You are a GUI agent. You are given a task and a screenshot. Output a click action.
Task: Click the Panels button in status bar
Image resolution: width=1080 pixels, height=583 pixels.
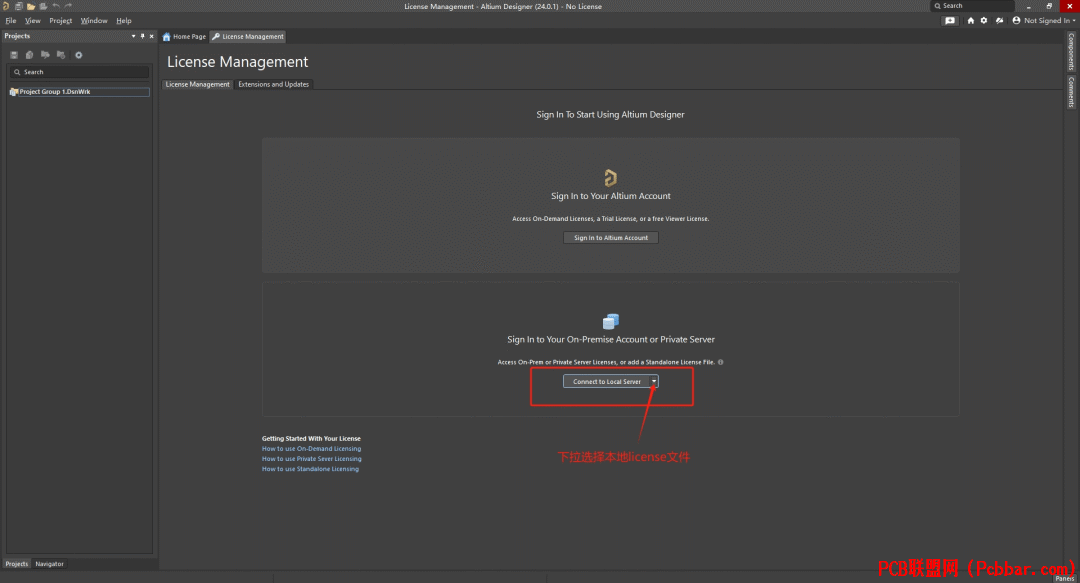(x=1065, y=578)
